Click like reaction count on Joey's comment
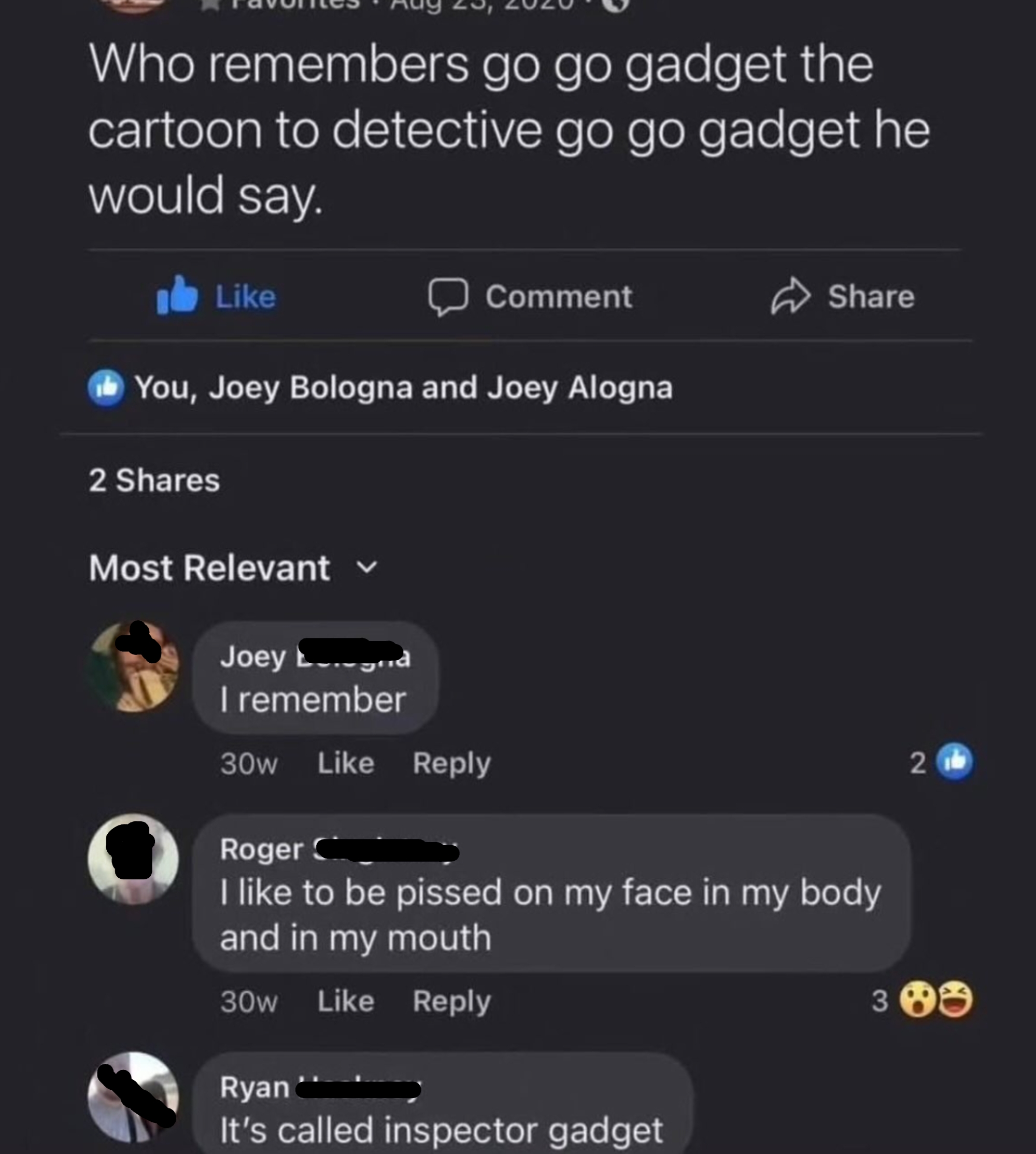1036x1154 pixels. [x=942, y=762]
